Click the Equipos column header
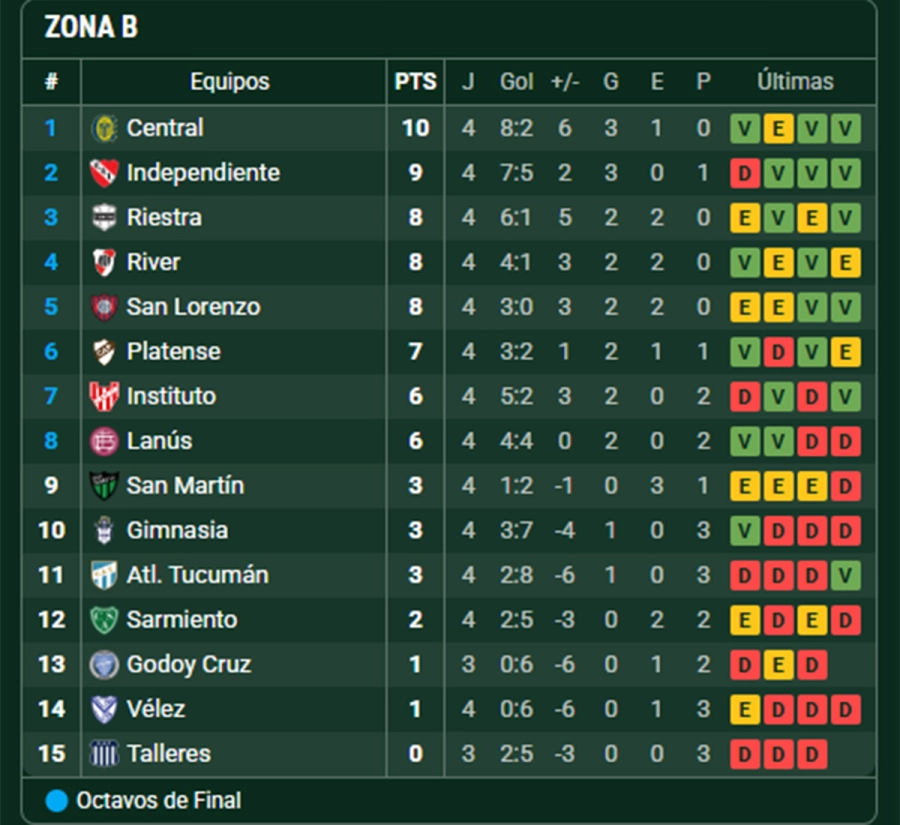This screenshot has width=900, height=825. point(230,82)
